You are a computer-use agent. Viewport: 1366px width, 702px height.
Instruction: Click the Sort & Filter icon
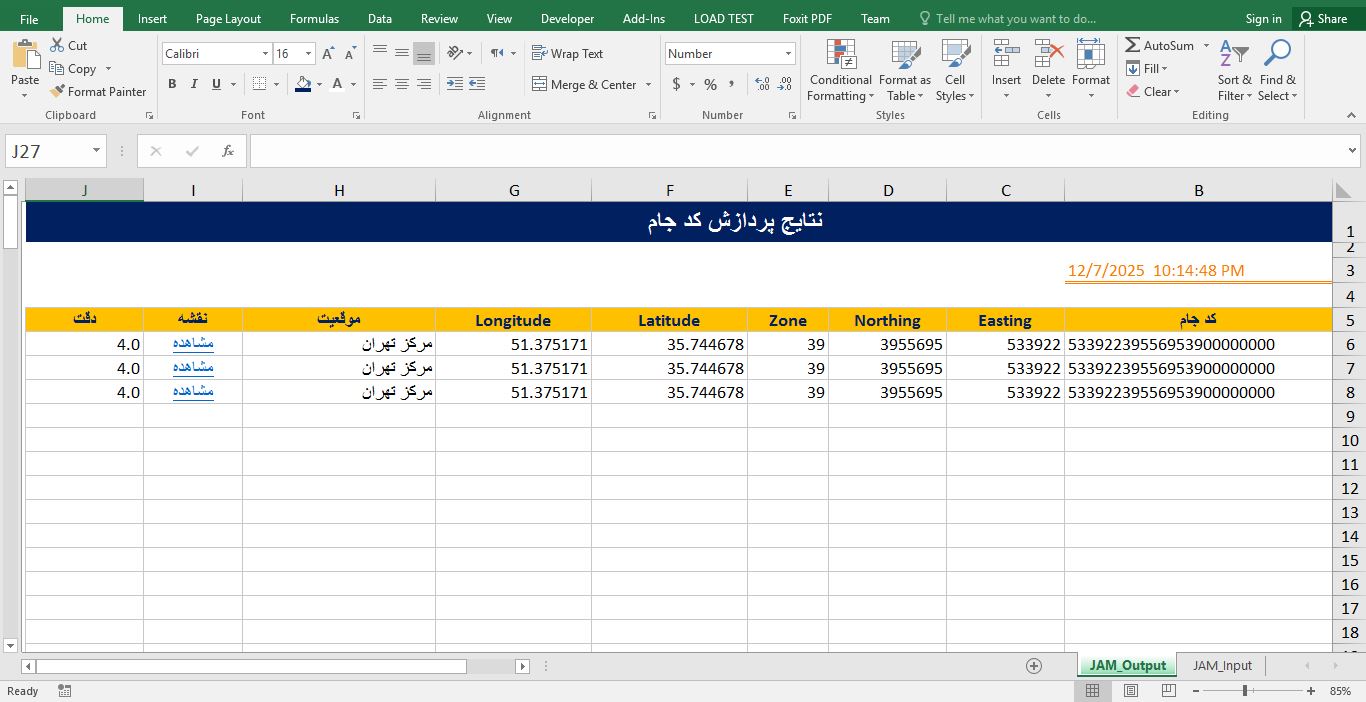[x=1233, y=55]
